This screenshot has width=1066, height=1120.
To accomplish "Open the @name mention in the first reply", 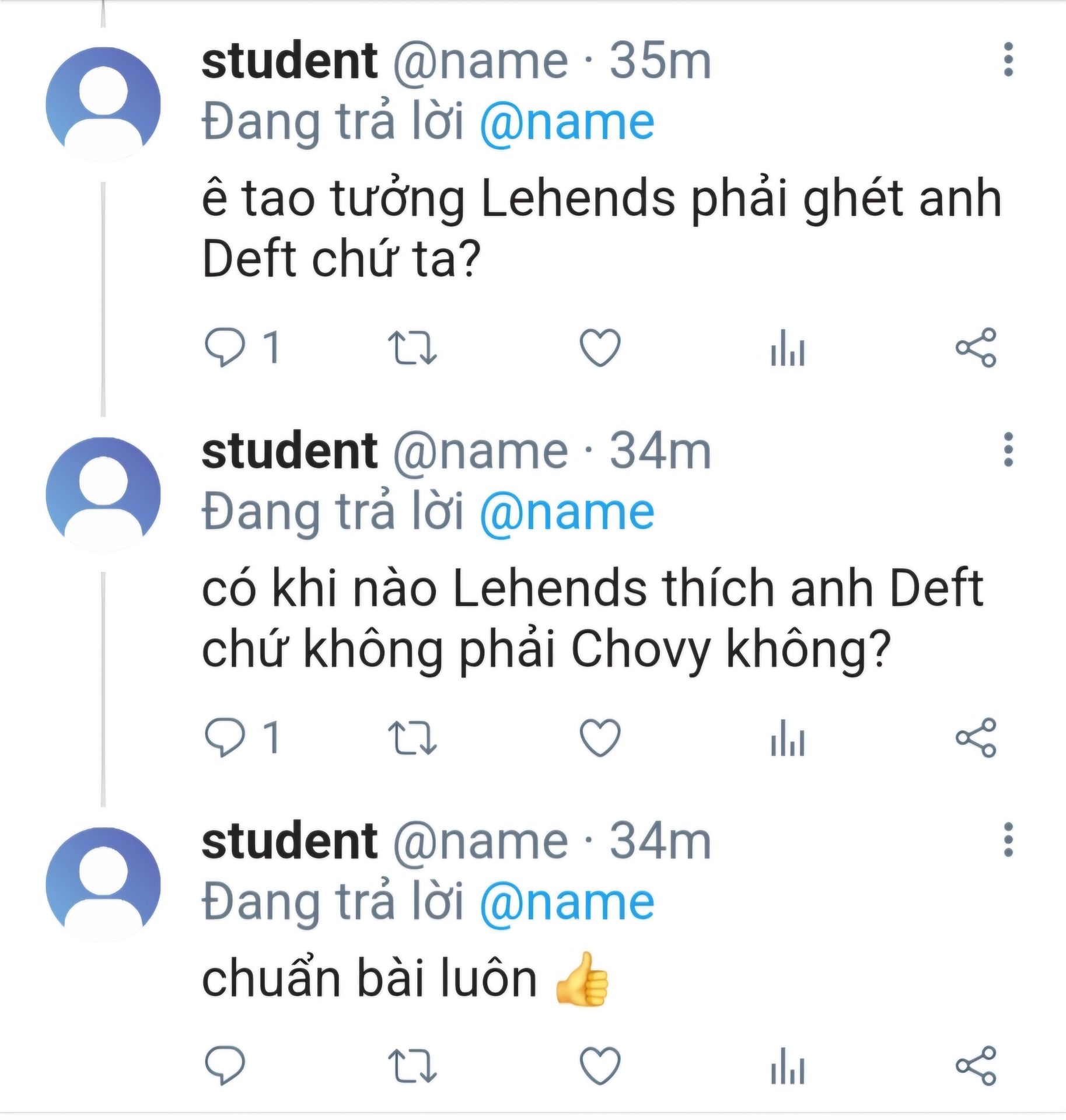I will click(x=567, y=123).
